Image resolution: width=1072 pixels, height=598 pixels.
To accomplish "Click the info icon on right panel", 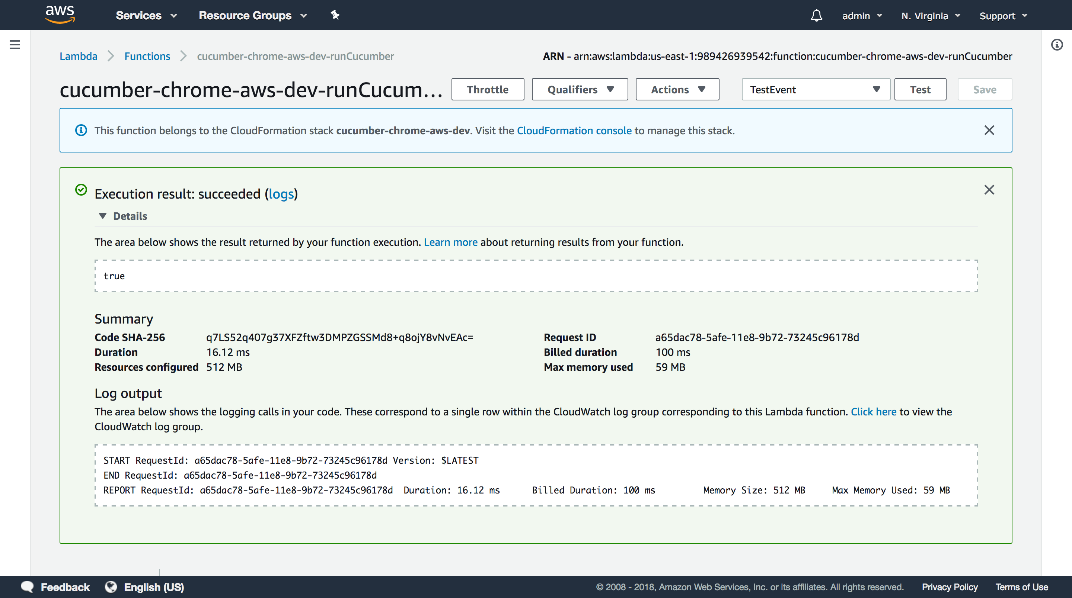I will [1057, 45].
